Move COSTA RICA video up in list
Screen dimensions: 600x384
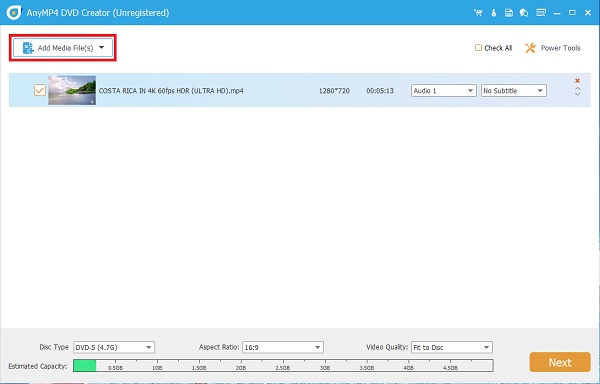coord(577,88)
